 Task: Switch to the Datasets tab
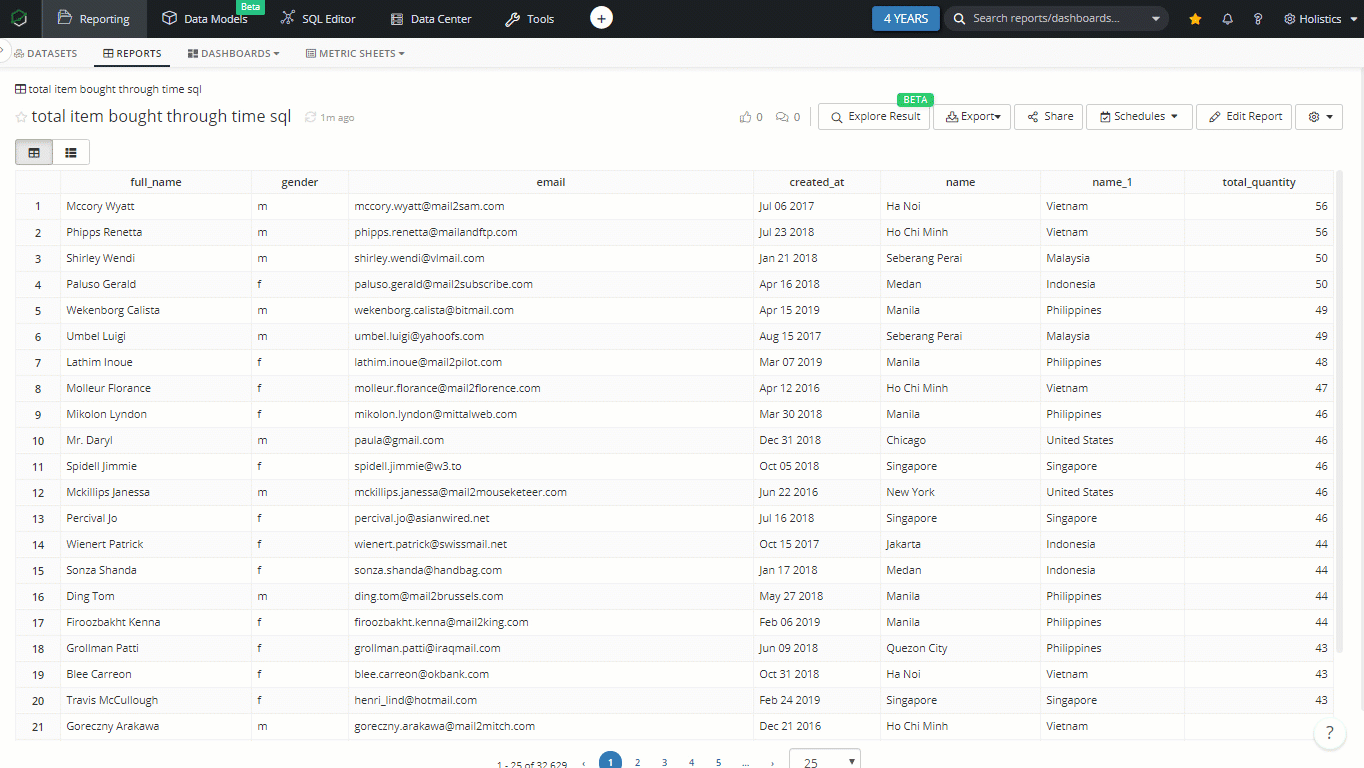coord(46,53)
